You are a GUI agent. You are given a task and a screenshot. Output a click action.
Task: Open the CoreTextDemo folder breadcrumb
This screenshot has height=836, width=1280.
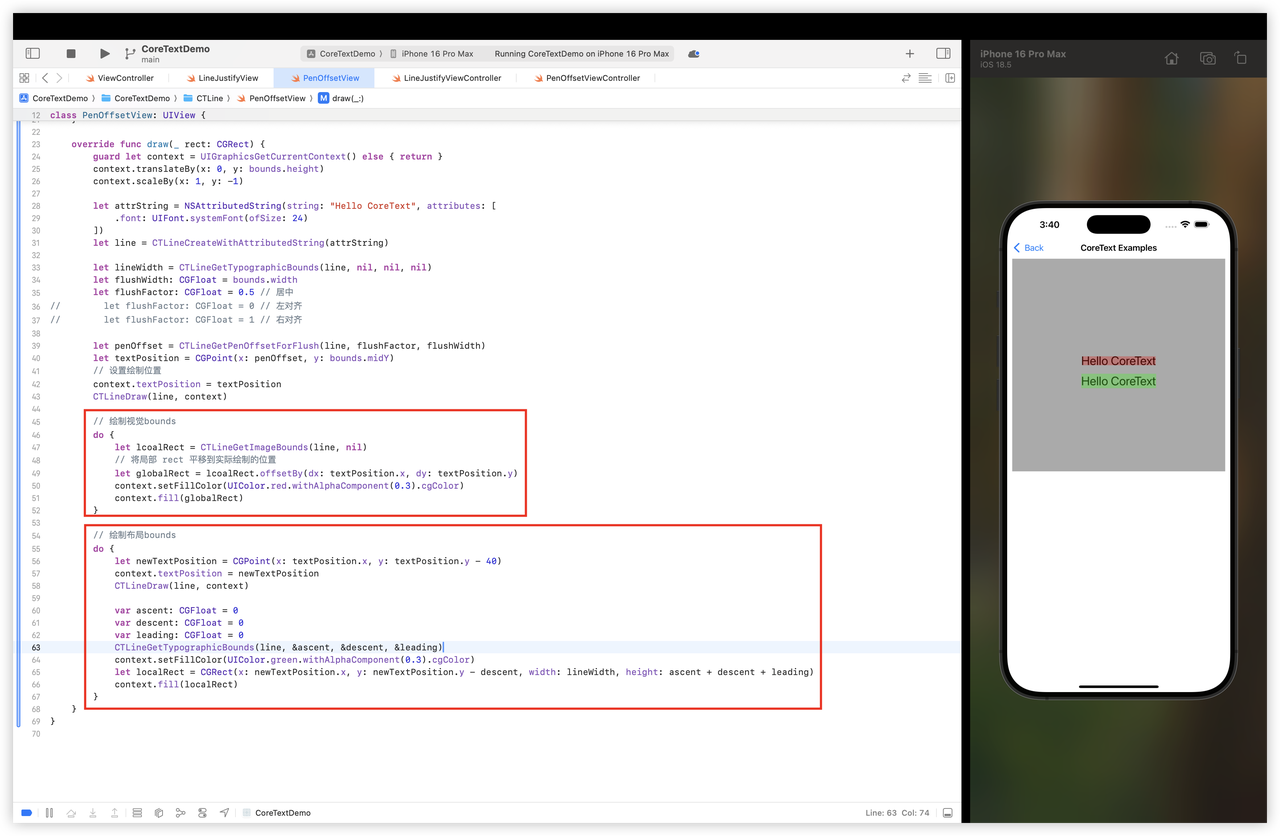pyautogui.click(x=135, y=98)
